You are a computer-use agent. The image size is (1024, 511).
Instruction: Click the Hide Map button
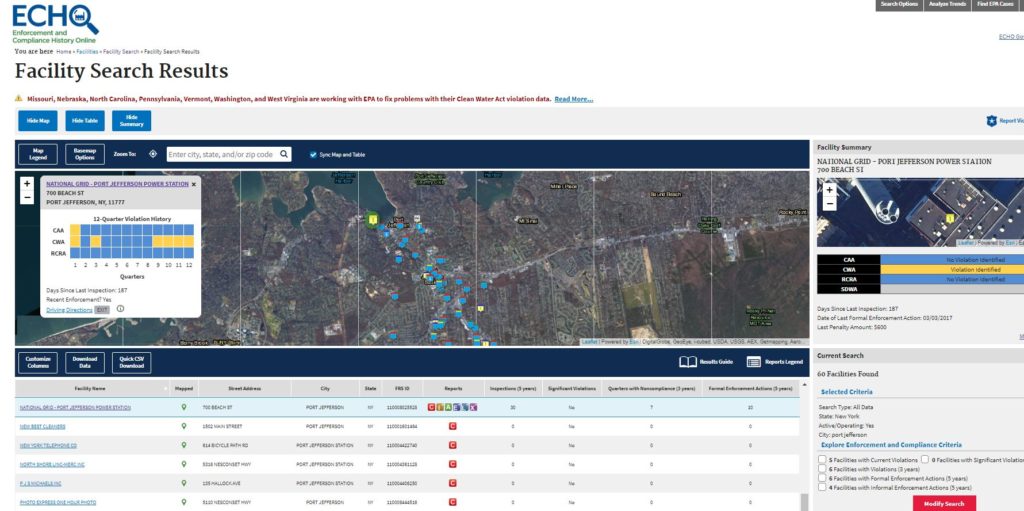[38, 121]
